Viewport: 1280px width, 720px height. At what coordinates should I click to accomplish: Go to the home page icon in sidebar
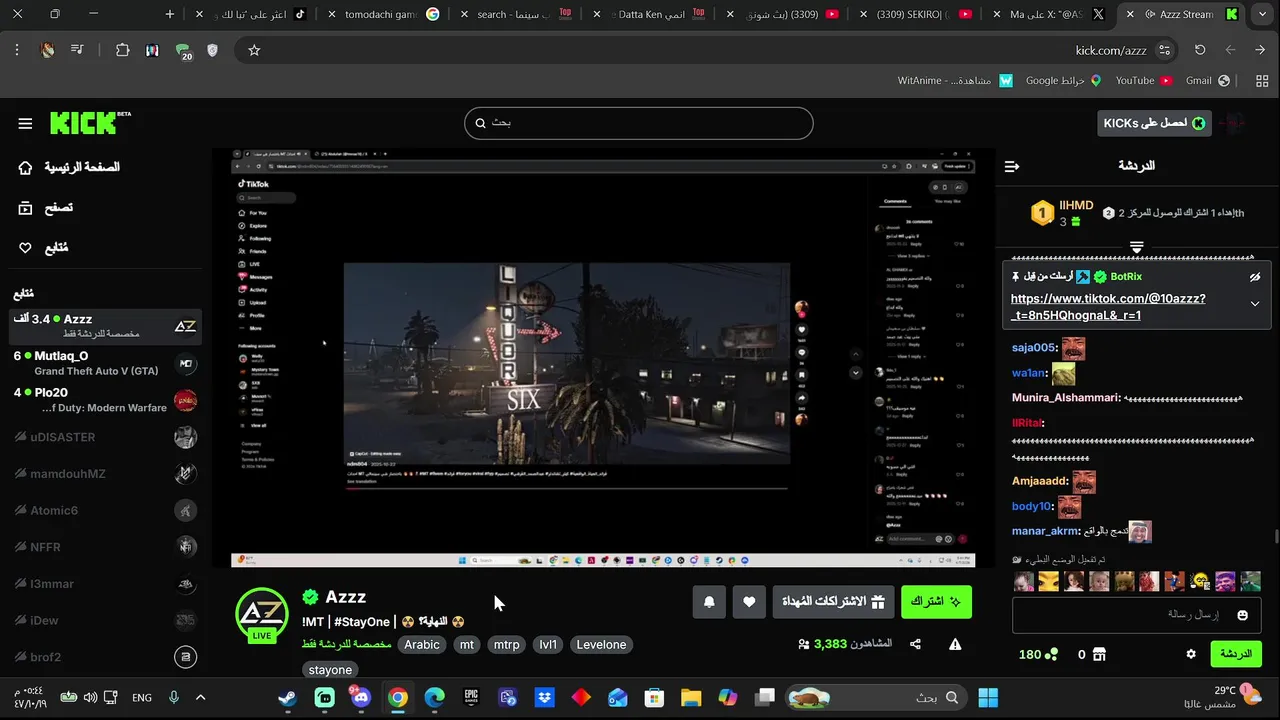click(25, 167)
